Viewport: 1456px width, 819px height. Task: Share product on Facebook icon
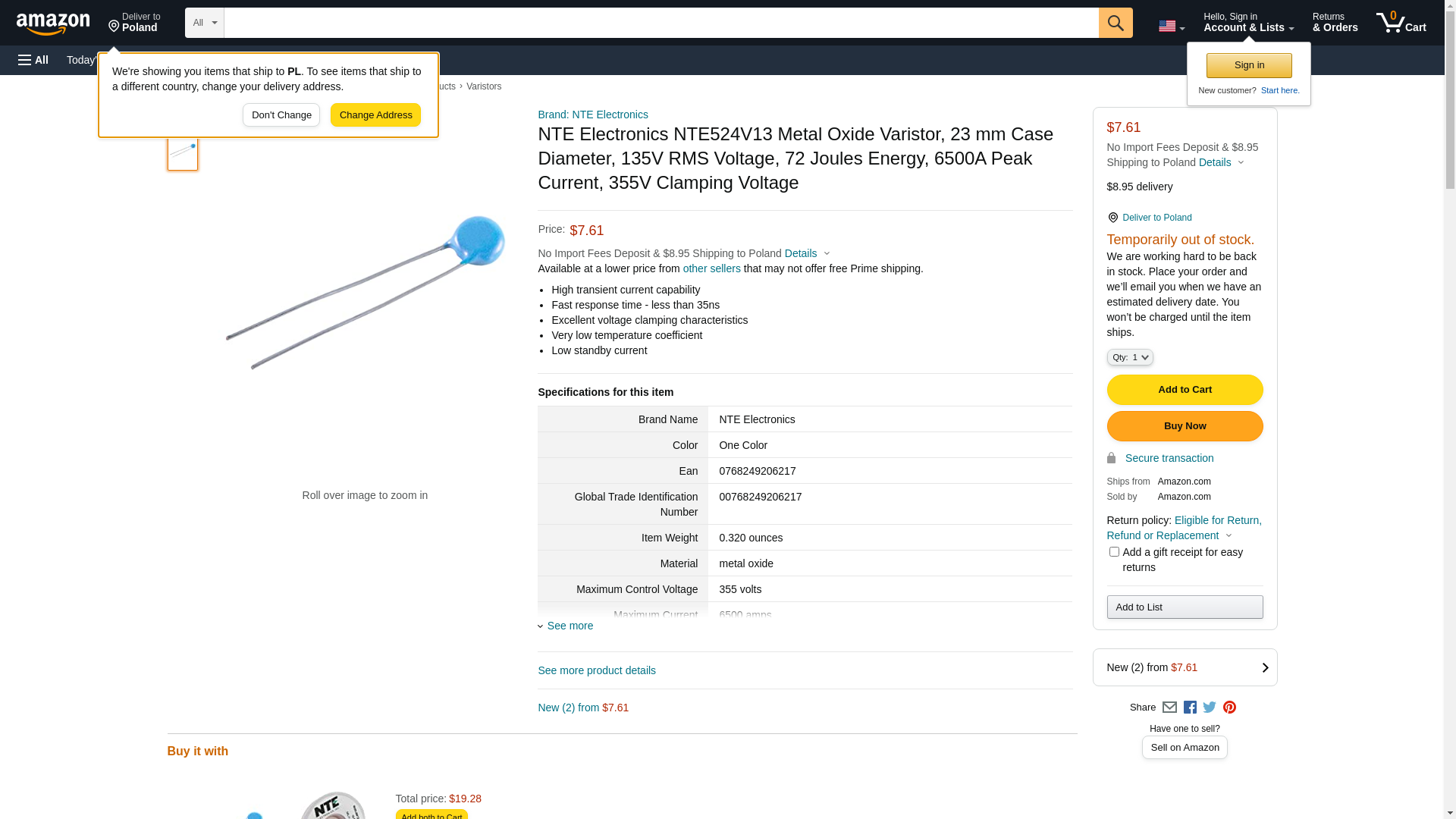1190,708
